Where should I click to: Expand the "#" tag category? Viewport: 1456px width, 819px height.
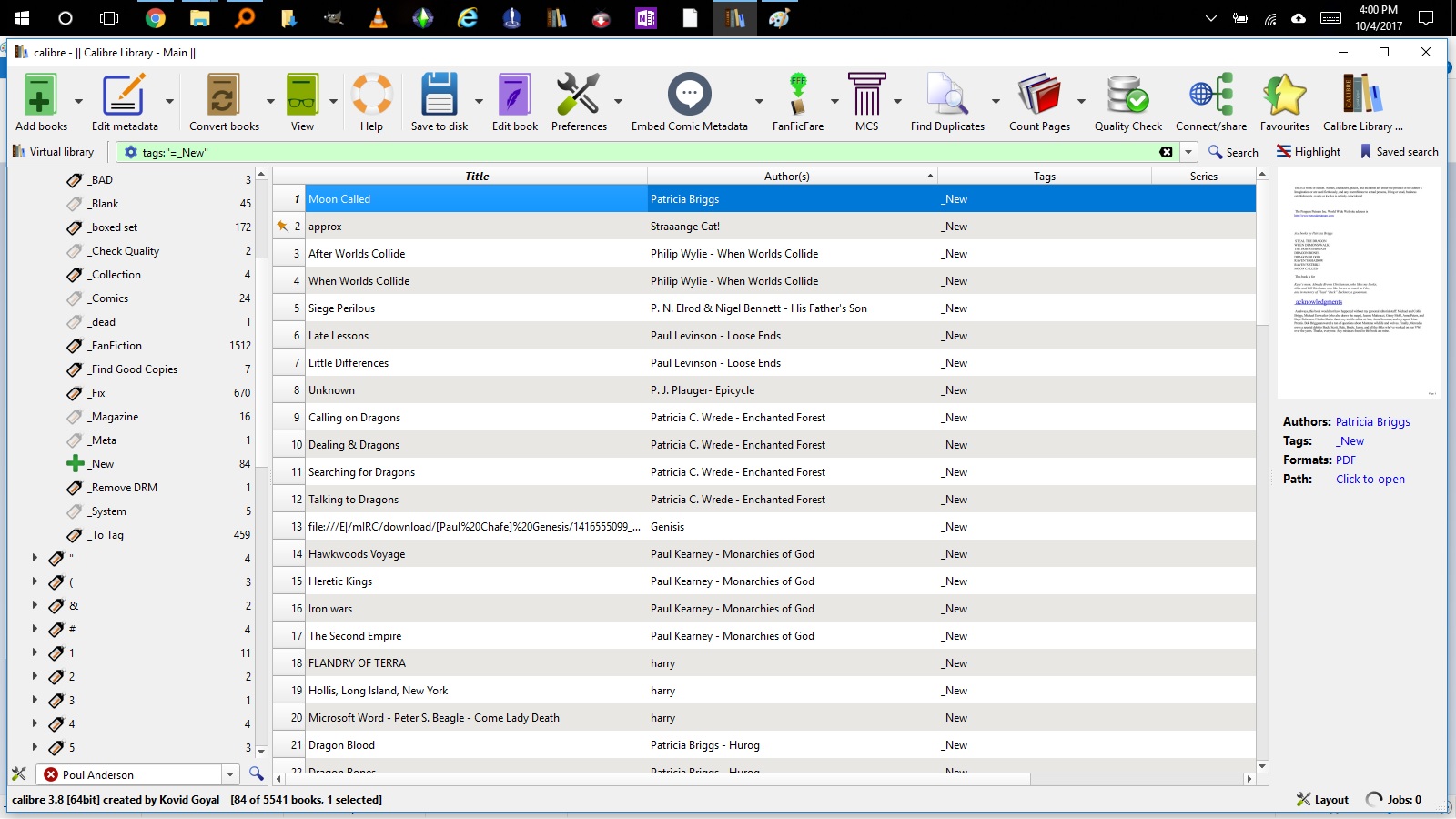pos(35,629)
